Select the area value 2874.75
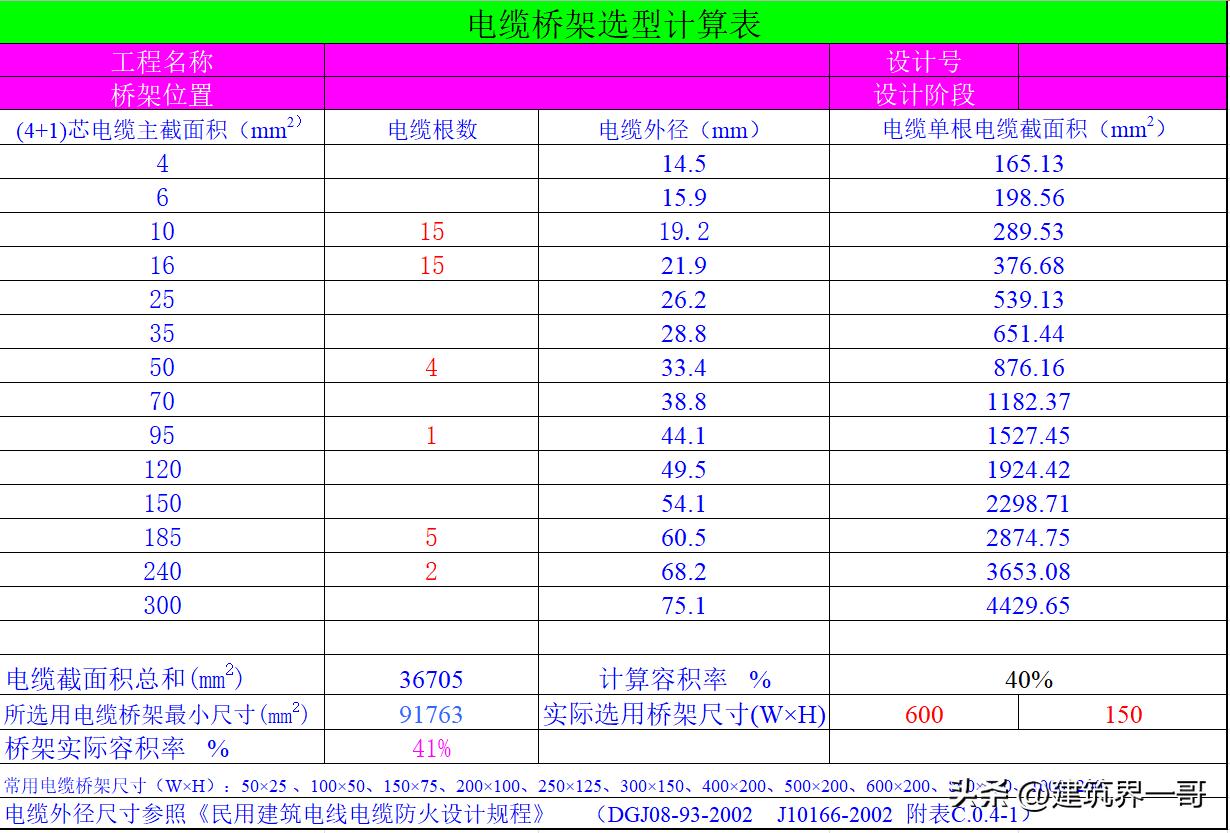 pos(1029,537)
